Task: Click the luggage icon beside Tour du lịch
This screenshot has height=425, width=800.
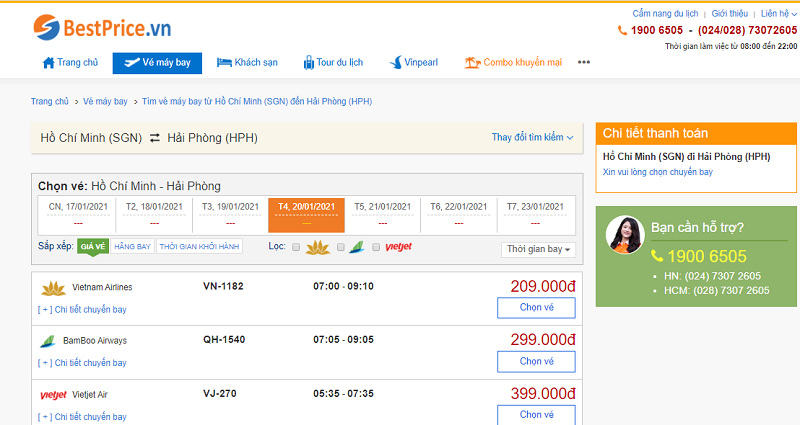Action: tap(309, 63)
